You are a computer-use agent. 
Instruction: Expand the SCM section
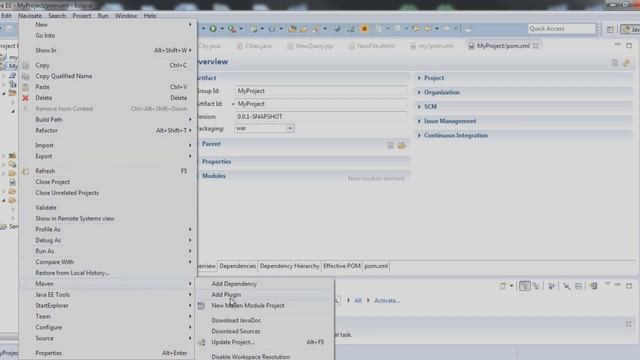pyautogui.click(x=419, y=107)
